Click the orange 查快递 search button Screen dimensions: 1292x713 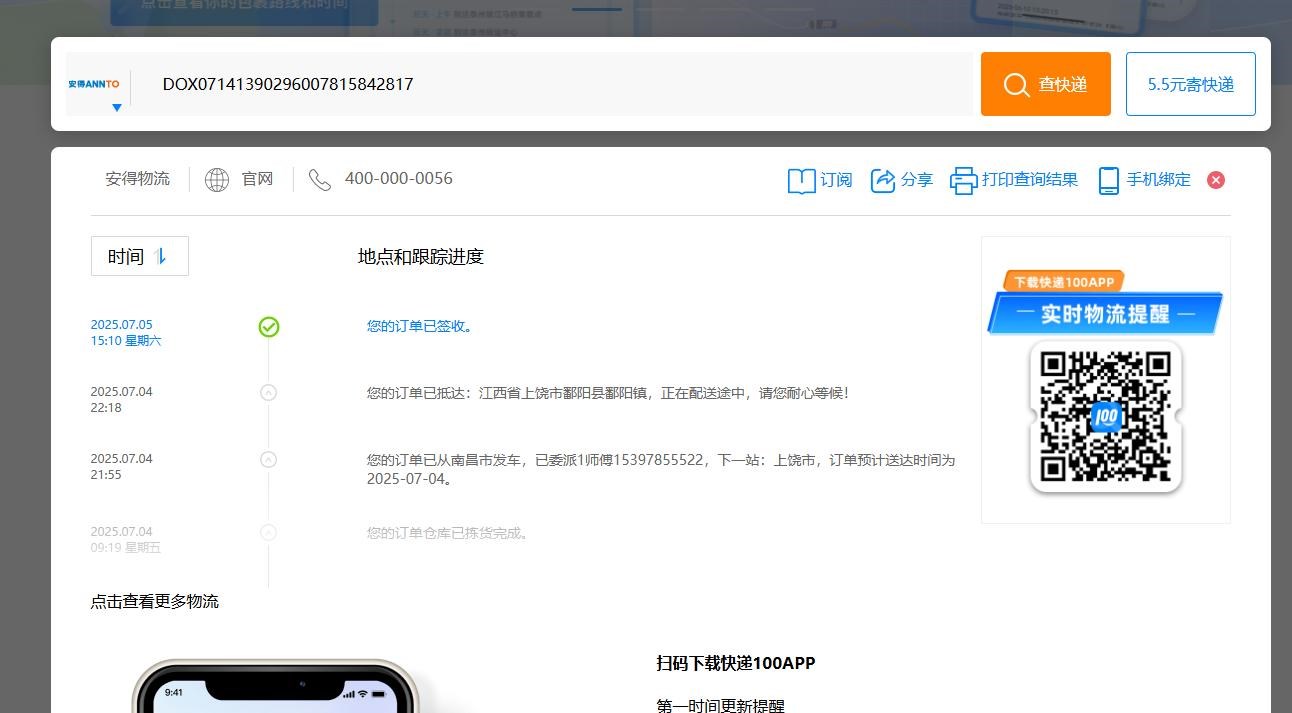[1045, 84]
